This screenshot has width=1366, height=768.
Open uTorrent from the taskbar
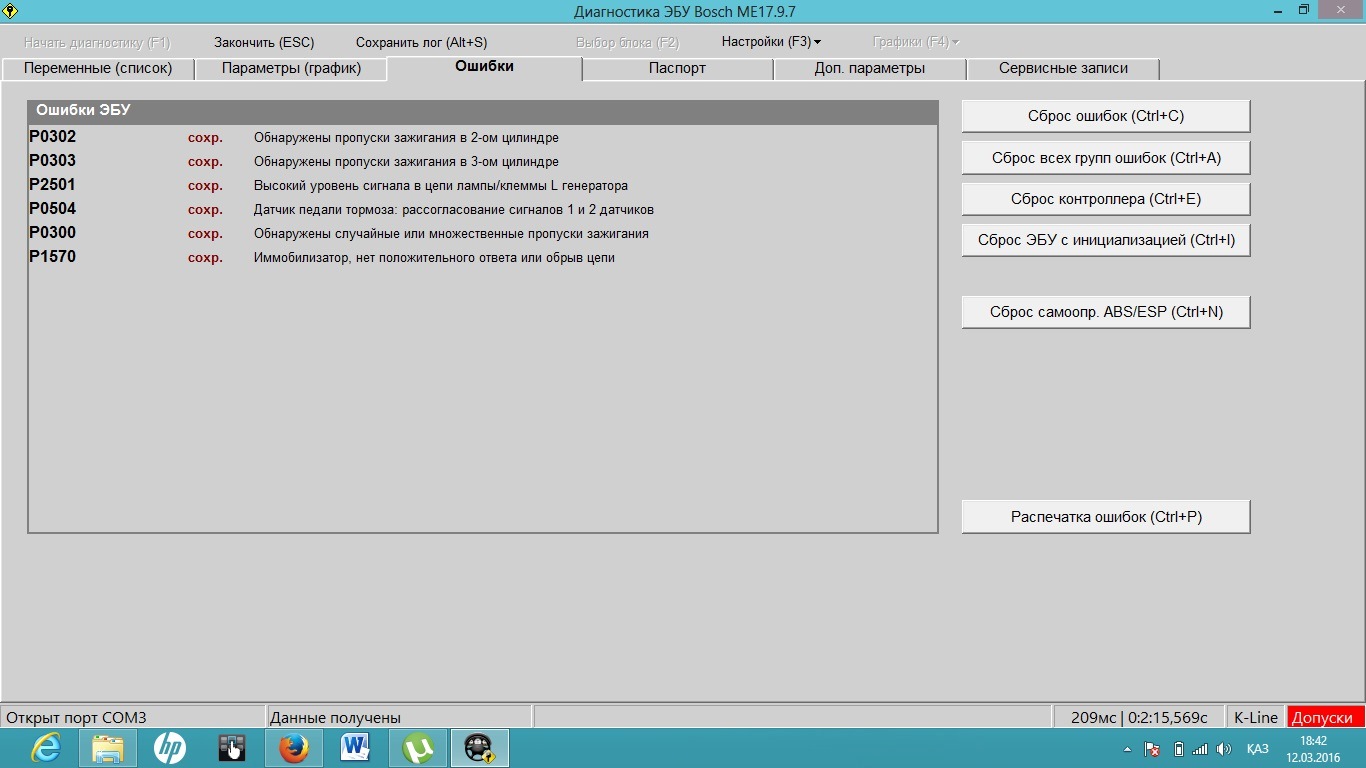pyautogui.click(x=418, y=748)
